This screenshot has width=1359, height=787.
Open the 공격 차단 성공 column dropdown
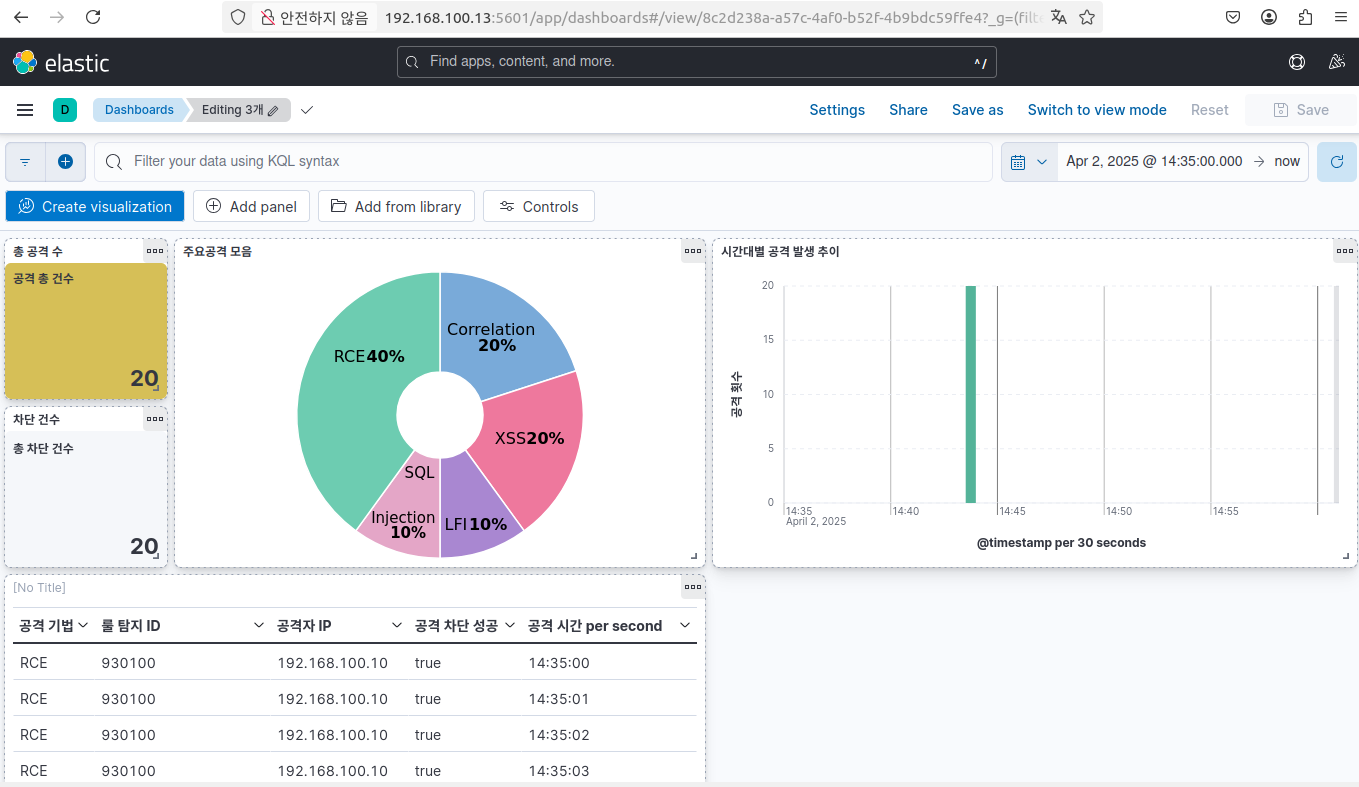509,626
